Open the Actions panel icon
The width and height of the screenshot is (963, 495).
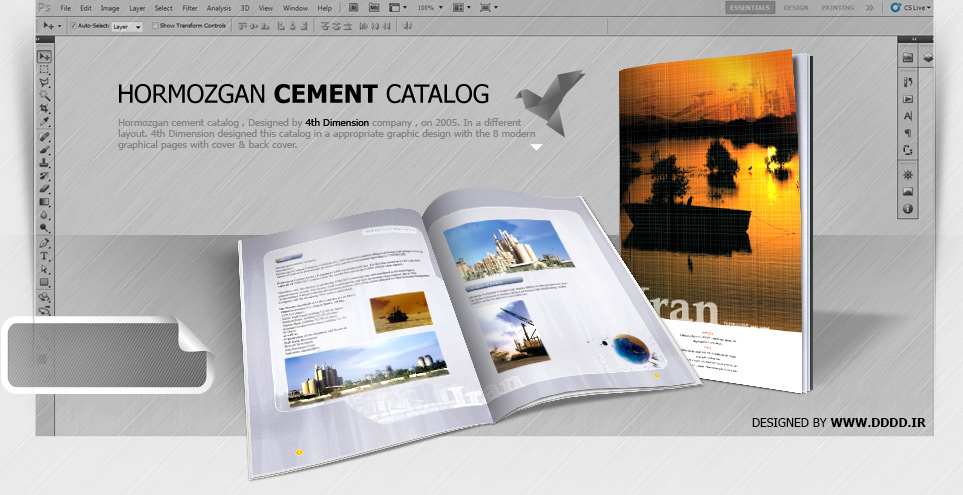tap(908, 99)
